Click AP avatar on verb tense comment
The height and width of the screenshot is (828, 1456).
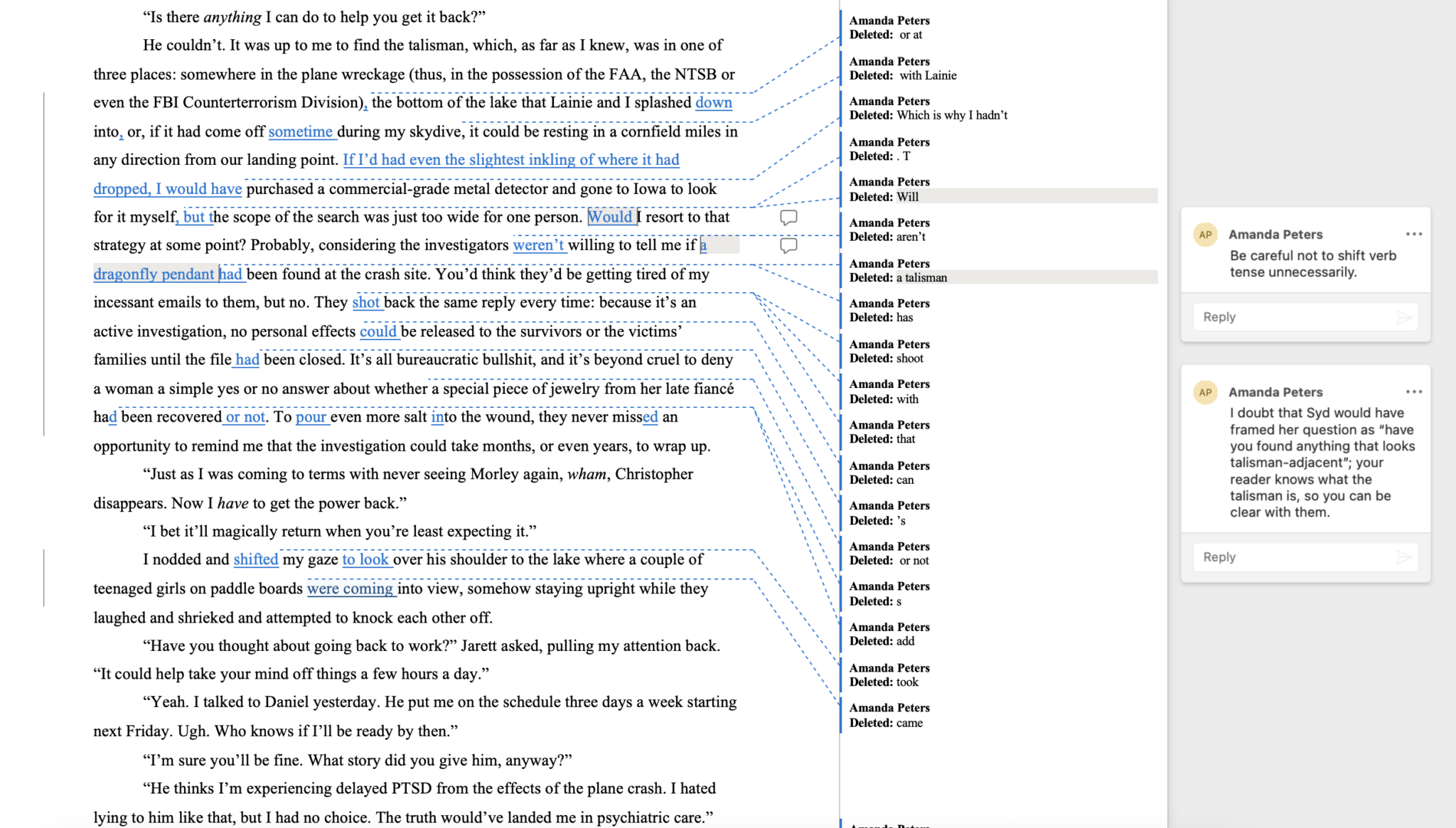click(1205, 235)
